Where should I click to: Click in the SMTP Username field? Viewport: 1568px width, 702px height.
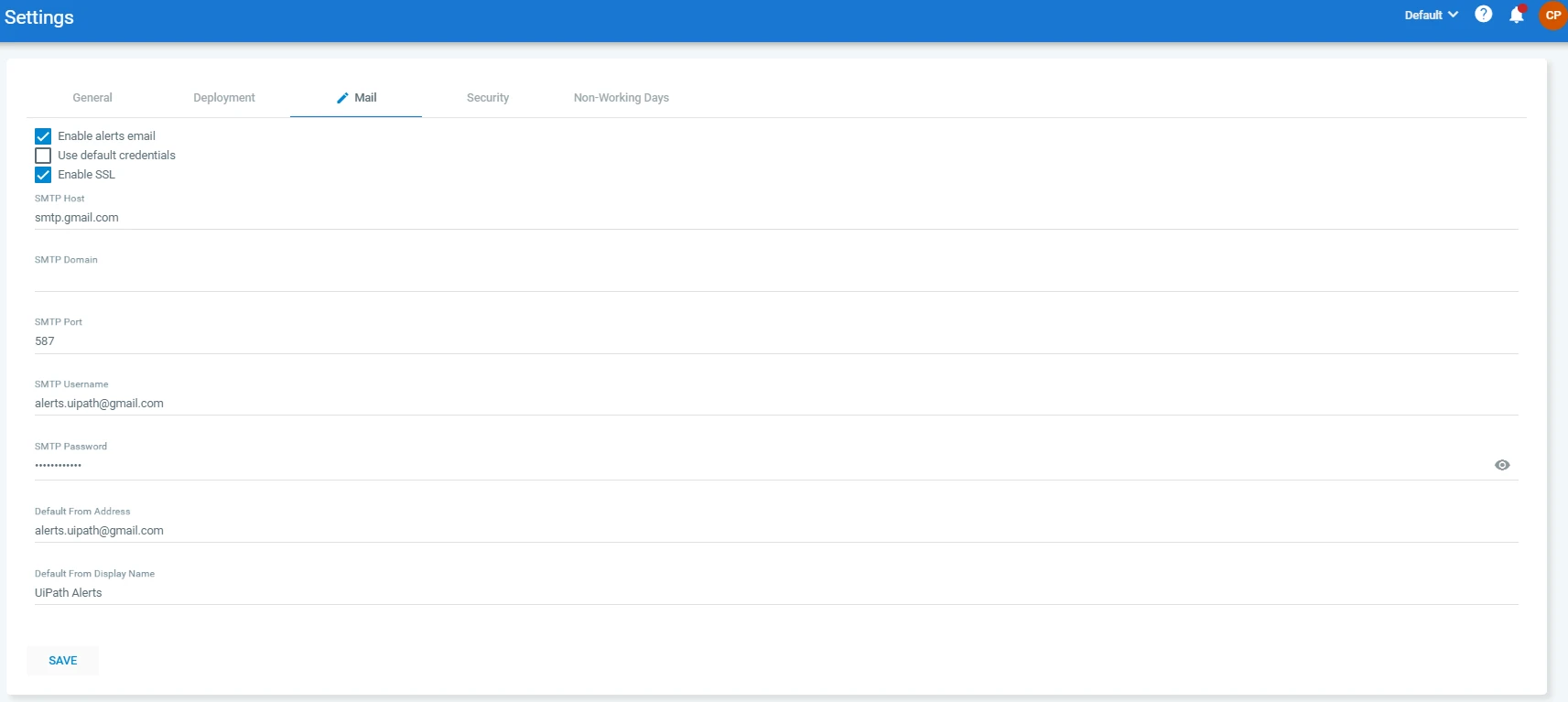pos(776,404)
